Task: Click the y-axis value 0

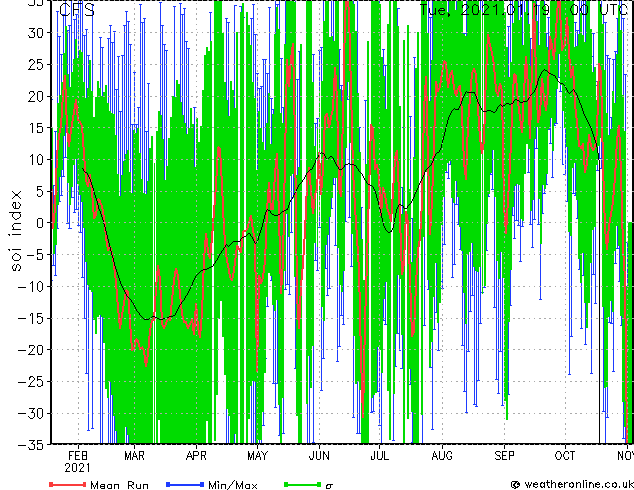Action: tap(40, 223)
